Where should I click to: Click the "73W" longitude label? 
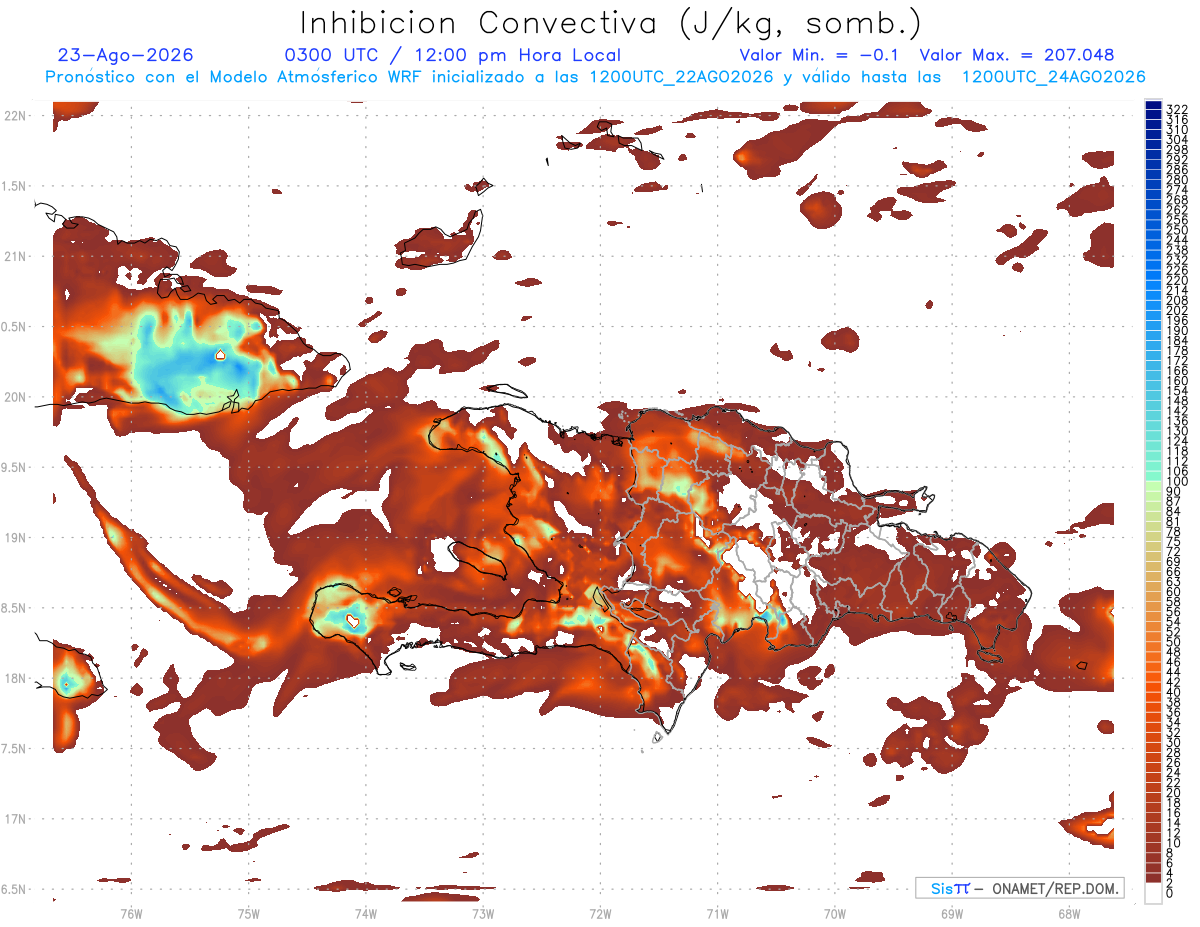[483, 914]
